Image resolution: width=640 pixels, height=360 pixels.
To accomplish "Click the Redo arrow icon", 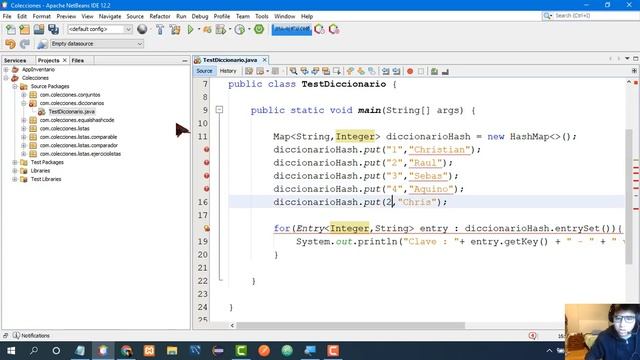I will (25, 44).
